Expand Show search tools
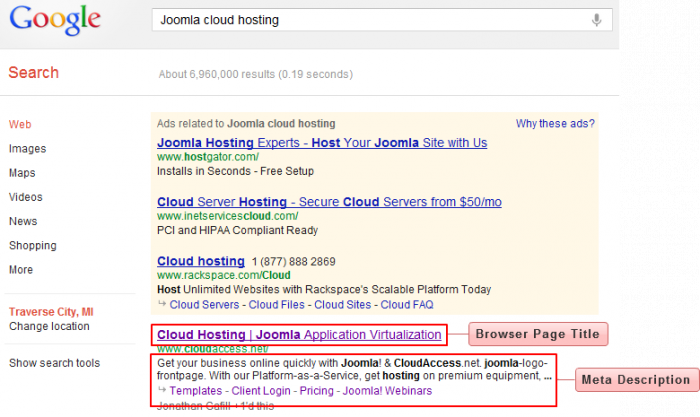Viewport: 700px width, 417px height. [54, 363]
